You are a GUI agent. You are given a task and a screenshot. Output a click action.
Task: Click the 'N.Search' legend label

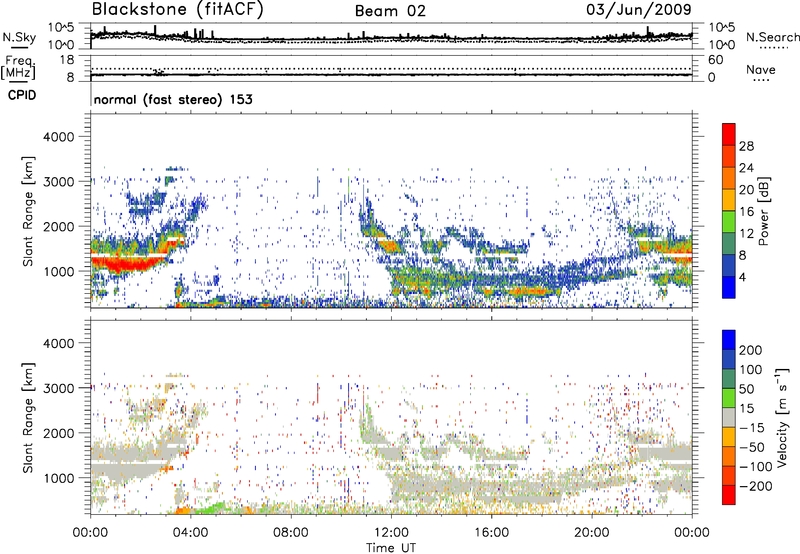[x=772, y=37]
